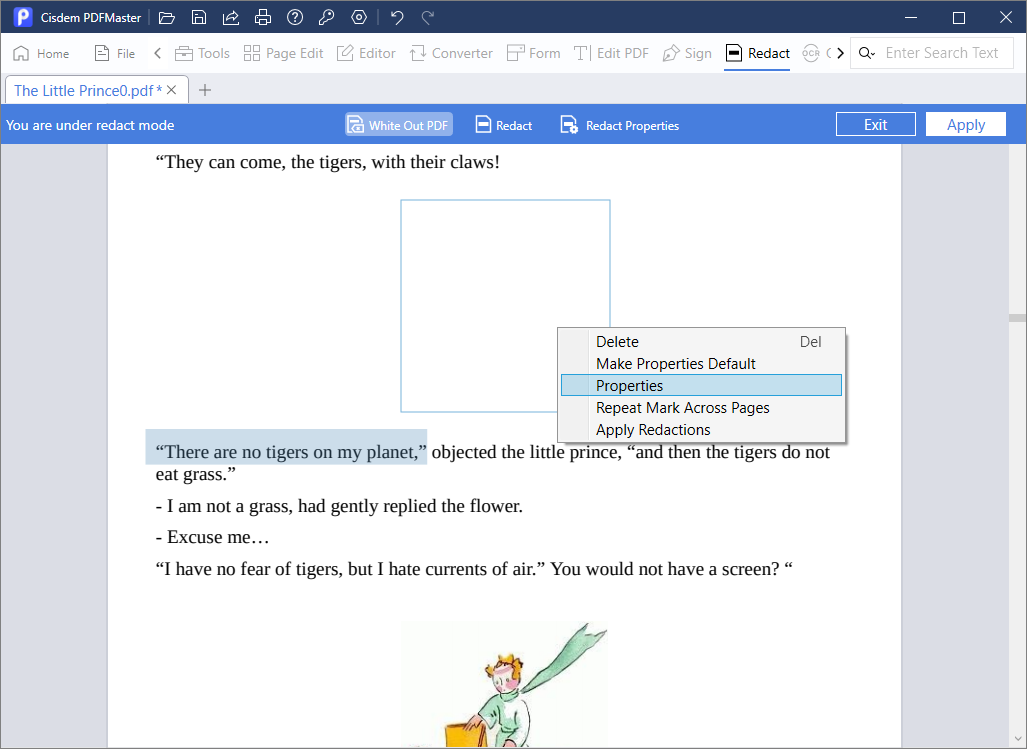Switch to the Editor tab
The image size is (1027, 749).
pos(366,53)
